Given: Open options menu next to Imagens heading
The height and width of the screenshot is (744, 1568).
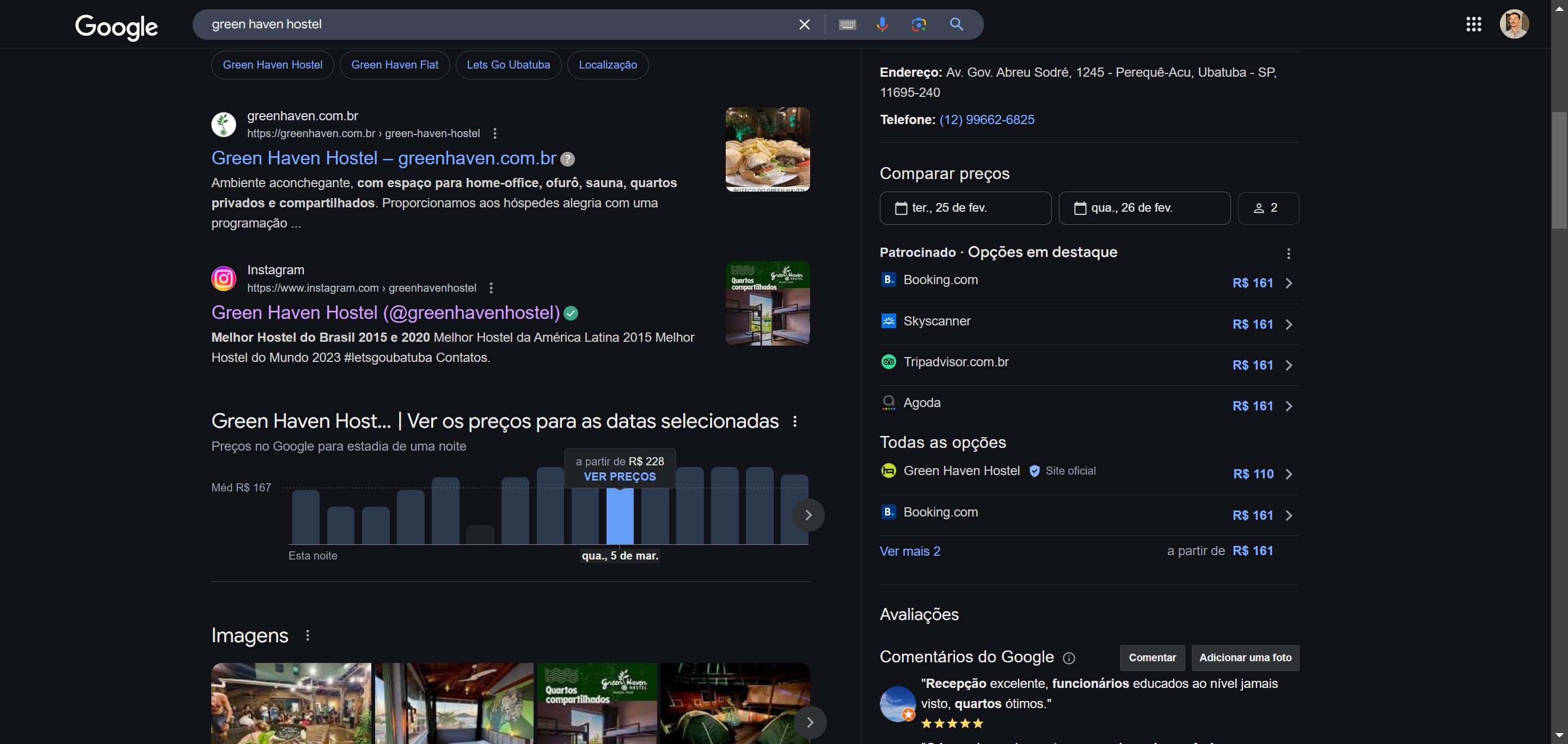Looking at the screenshot, I should pyautogui.click(x=308, y=635).
